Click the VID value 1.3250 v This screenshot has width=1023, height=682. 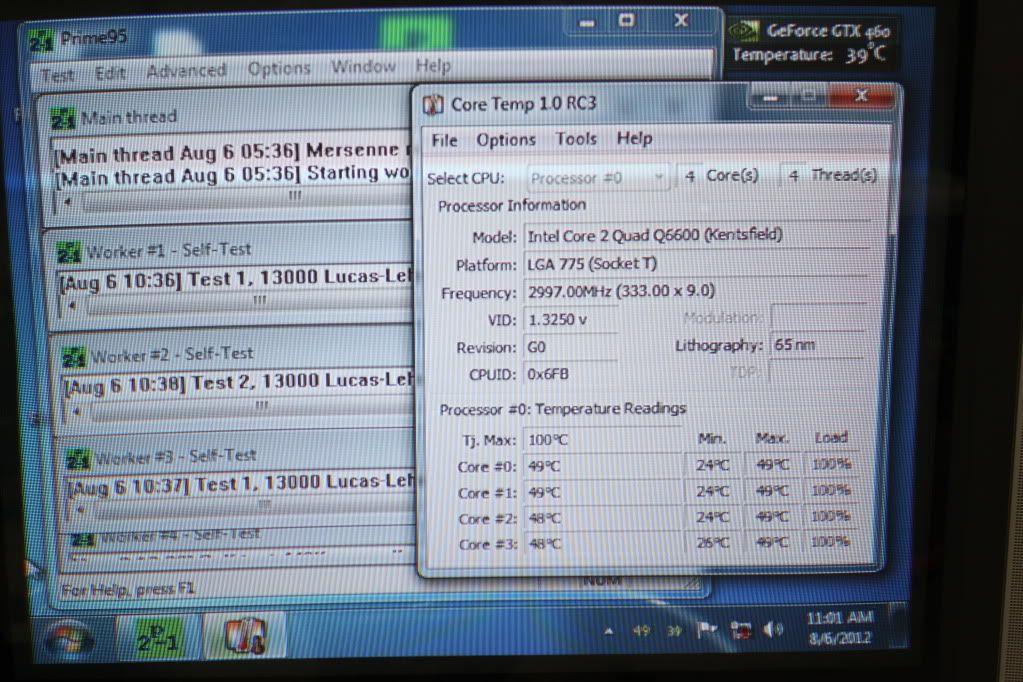(571, 319)
